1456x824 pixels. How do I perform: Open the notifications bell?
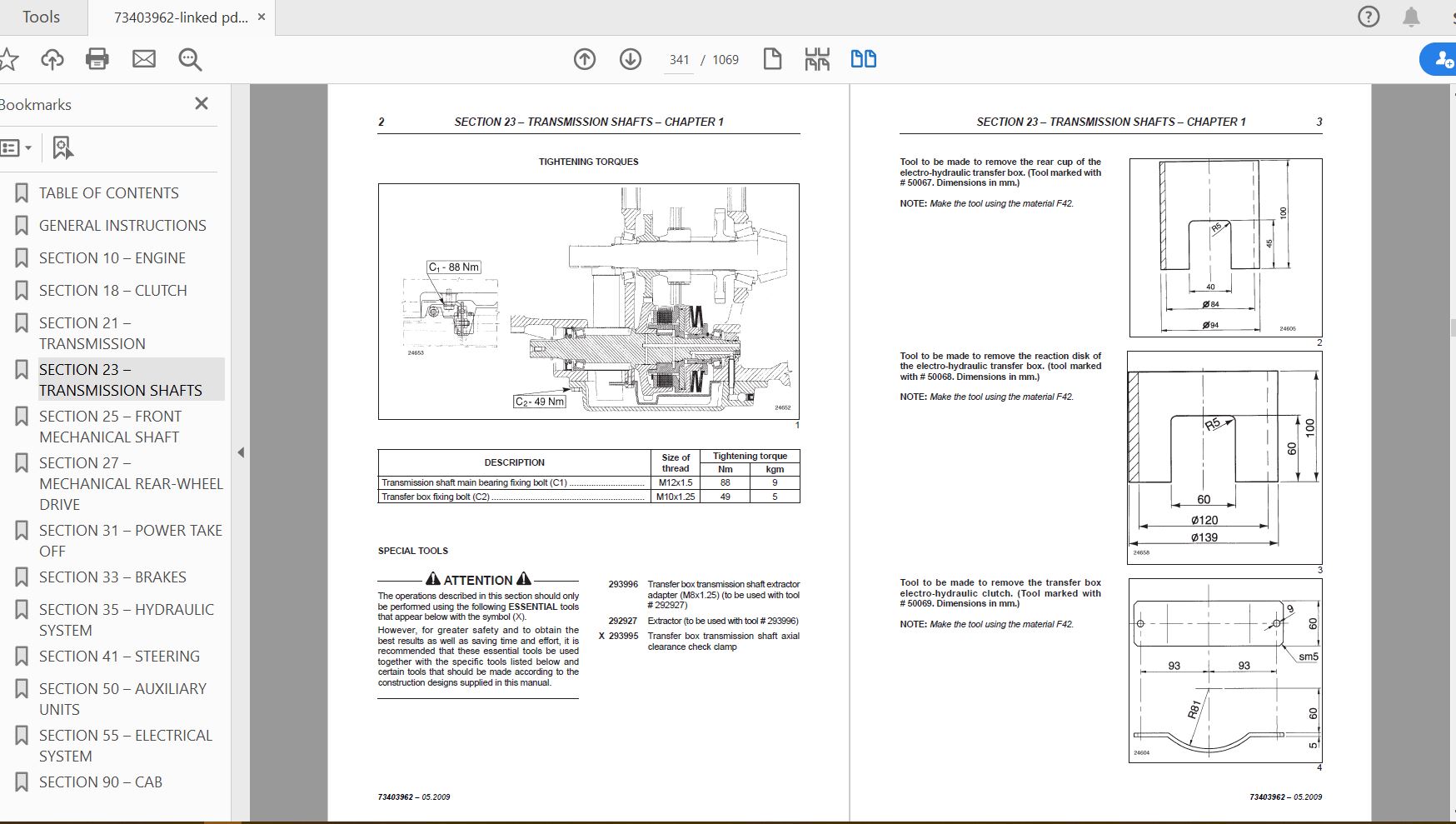pos(1411,17)
